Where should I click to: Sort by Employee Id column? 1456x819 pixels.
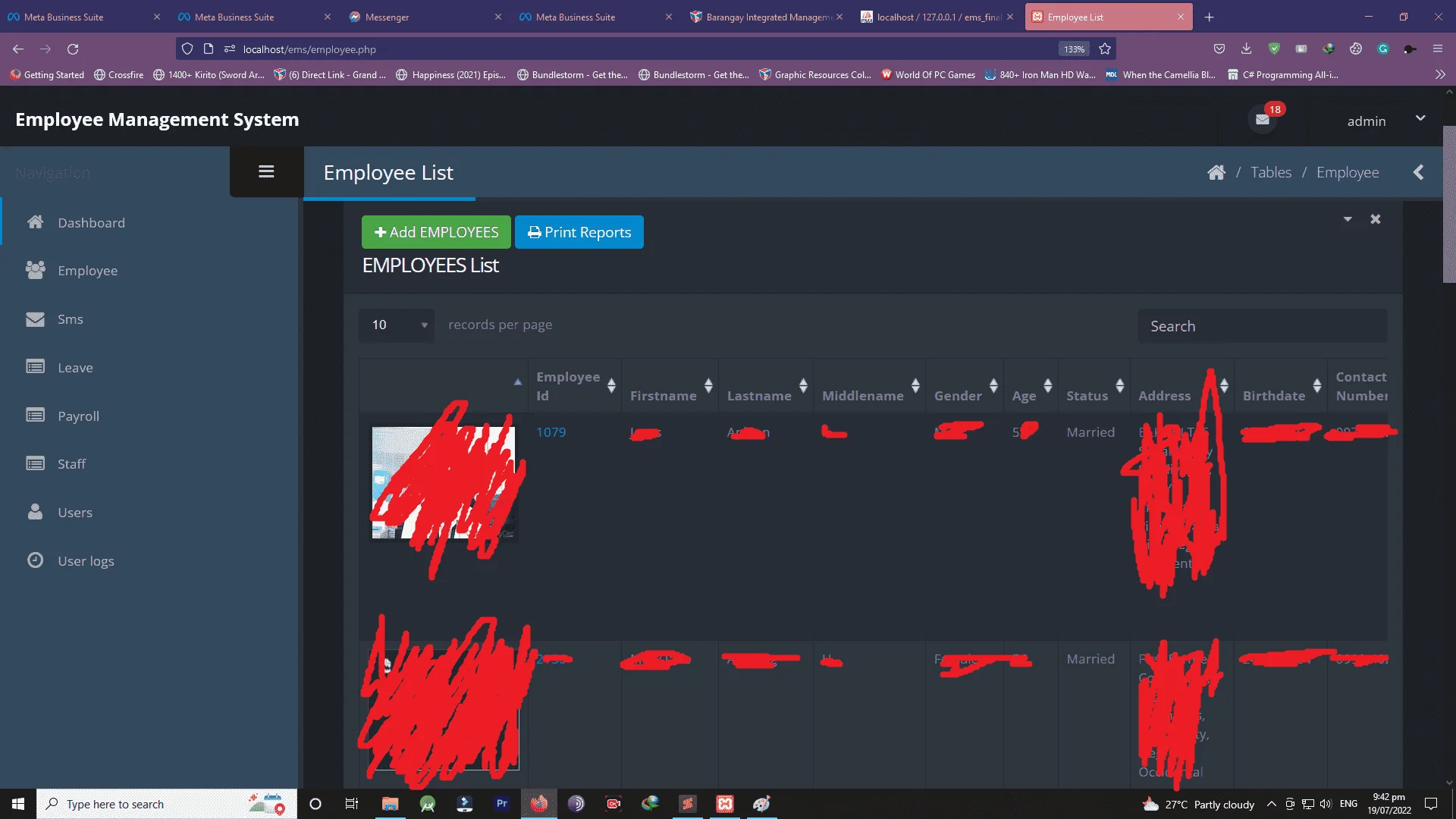coord(575,386)
